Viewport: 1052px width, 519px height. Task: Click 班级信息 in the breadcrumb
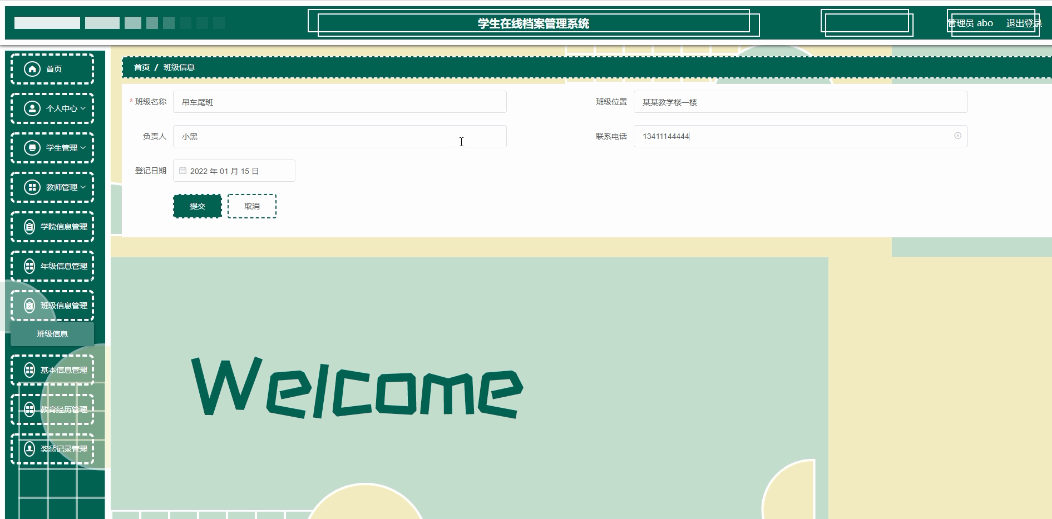[x=178, y=68]
